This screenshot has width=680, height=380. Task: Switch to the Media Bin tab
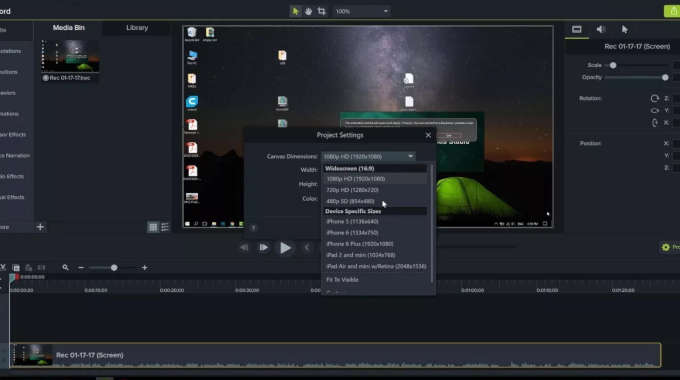(69, 28)
